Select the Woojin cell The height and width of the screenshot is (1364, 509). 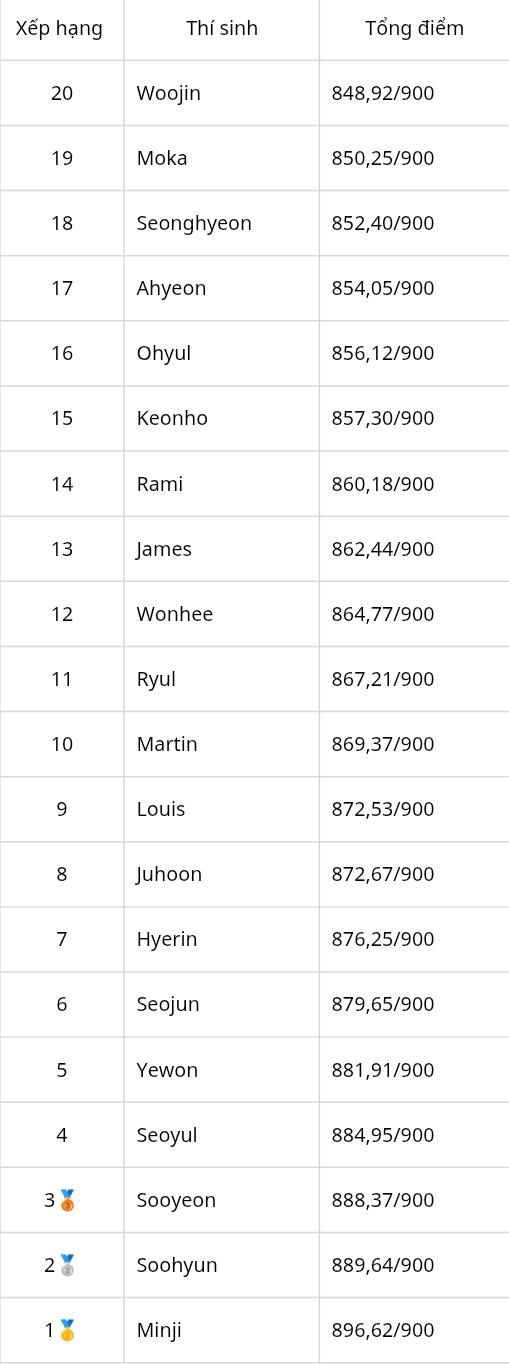tap(222, 93)
